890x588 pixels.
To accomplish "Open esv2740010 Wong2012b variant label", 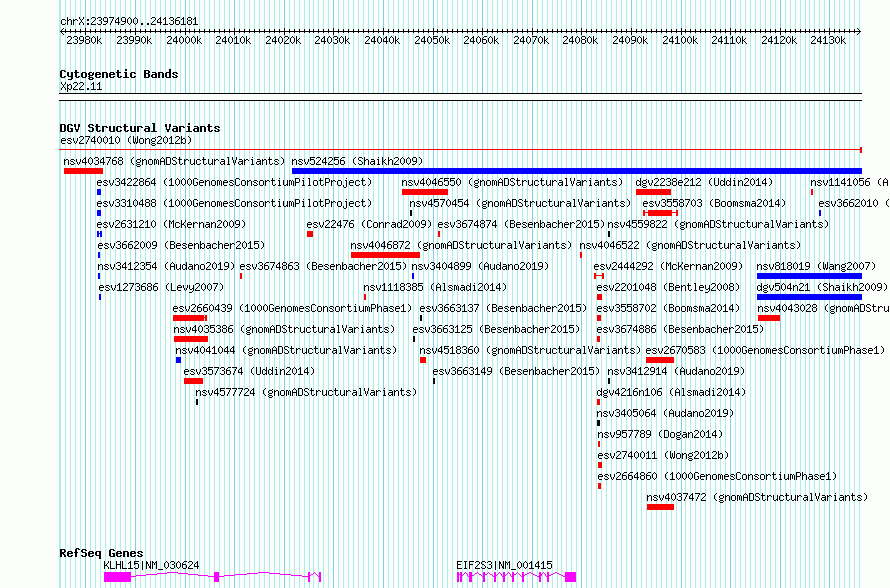I will [126, 140].
